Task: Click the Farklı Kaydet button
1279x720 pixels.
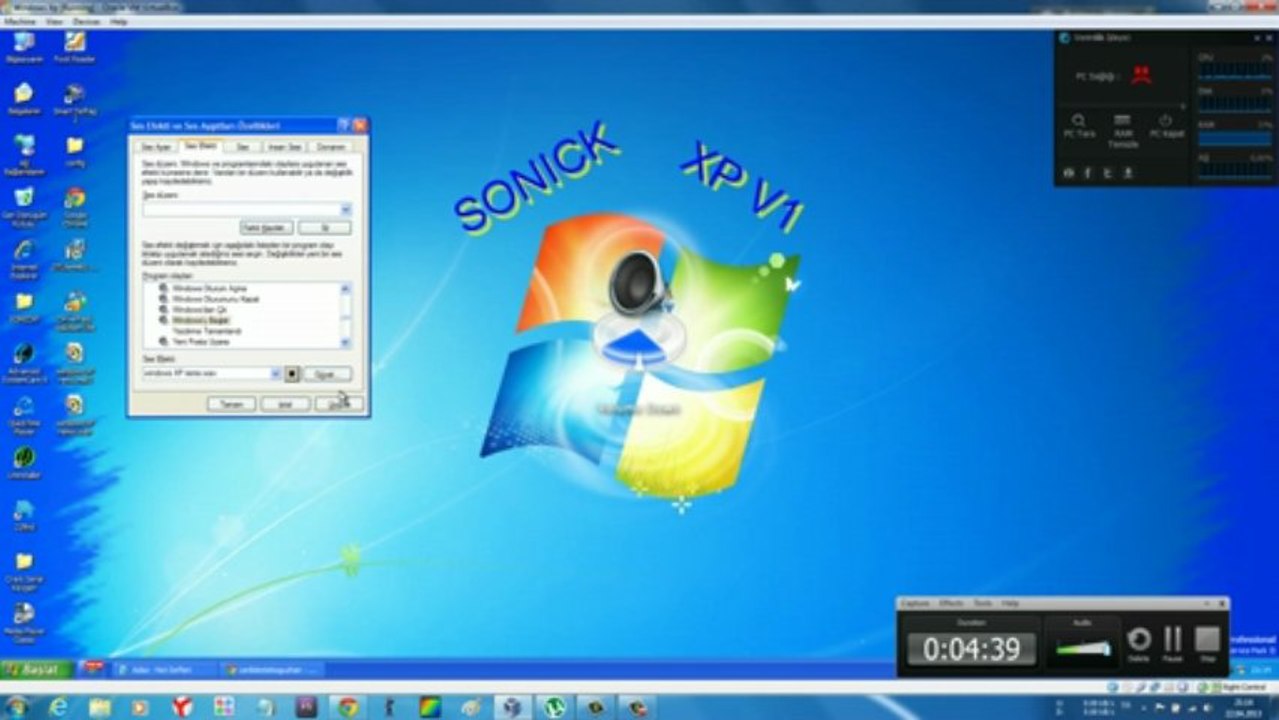Action: point(267,228)
